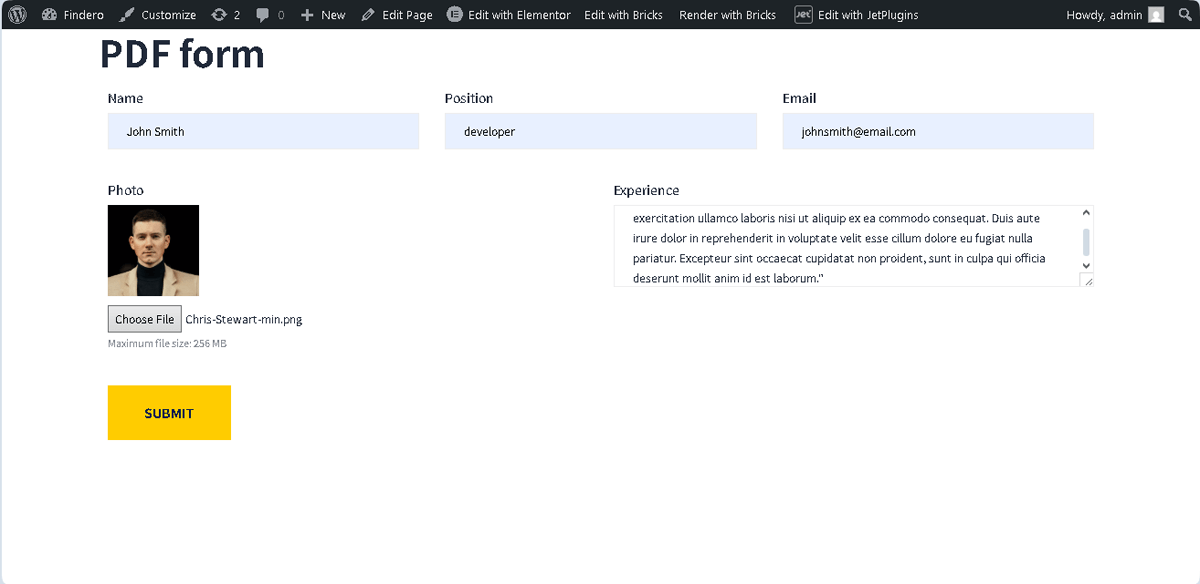1200x584 pixels.
Task: Select the Edit Page pencil icon
Action: (370, 14)
